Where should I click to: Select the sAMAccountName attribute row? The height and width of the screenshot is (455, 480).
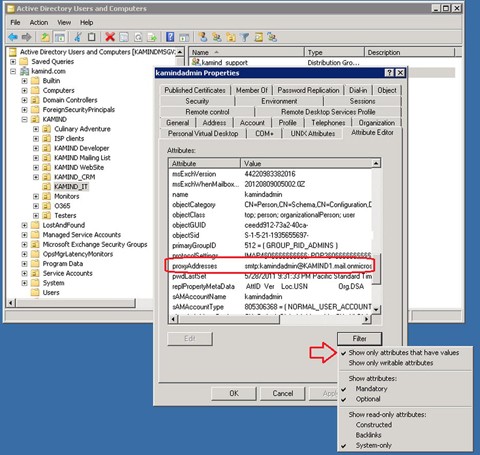[271, 297]
